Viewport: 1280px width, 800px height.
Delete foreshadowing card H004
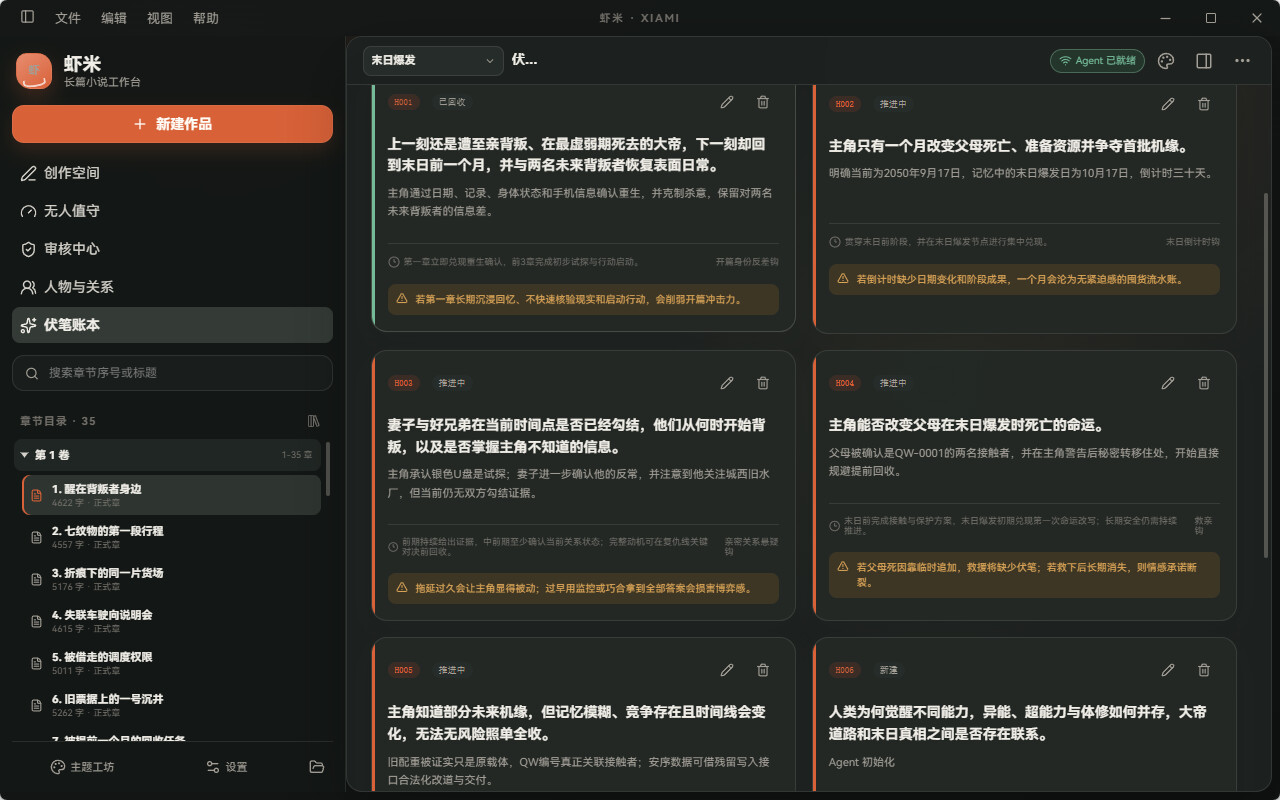coord(1204,383)
